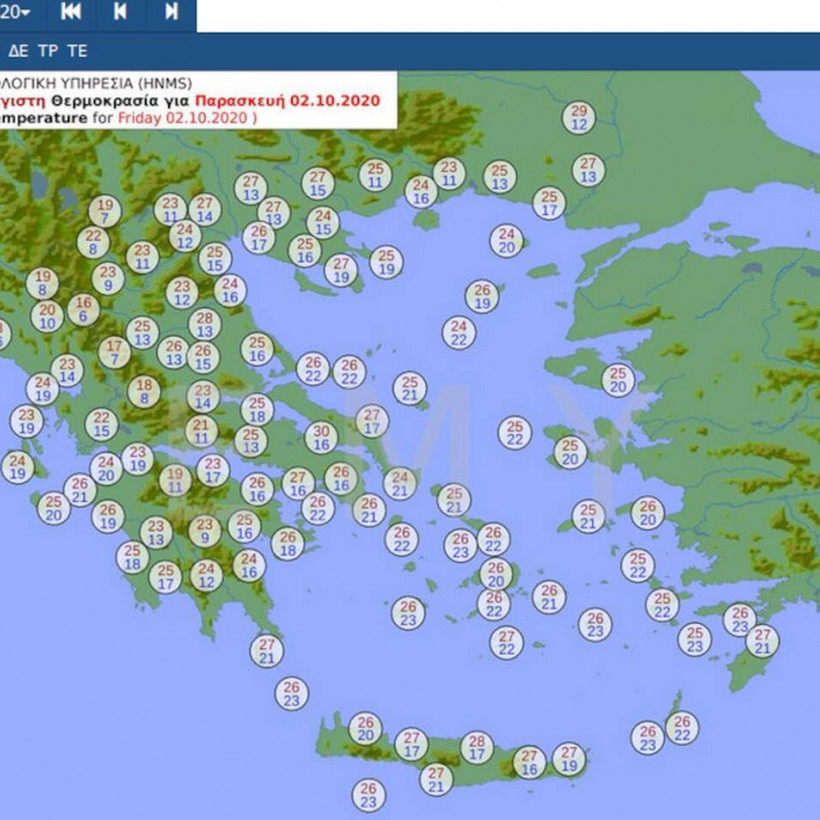Select the 27/15 temperature station marker
This screenshot has height=820, width=820.
pos(318,183)
